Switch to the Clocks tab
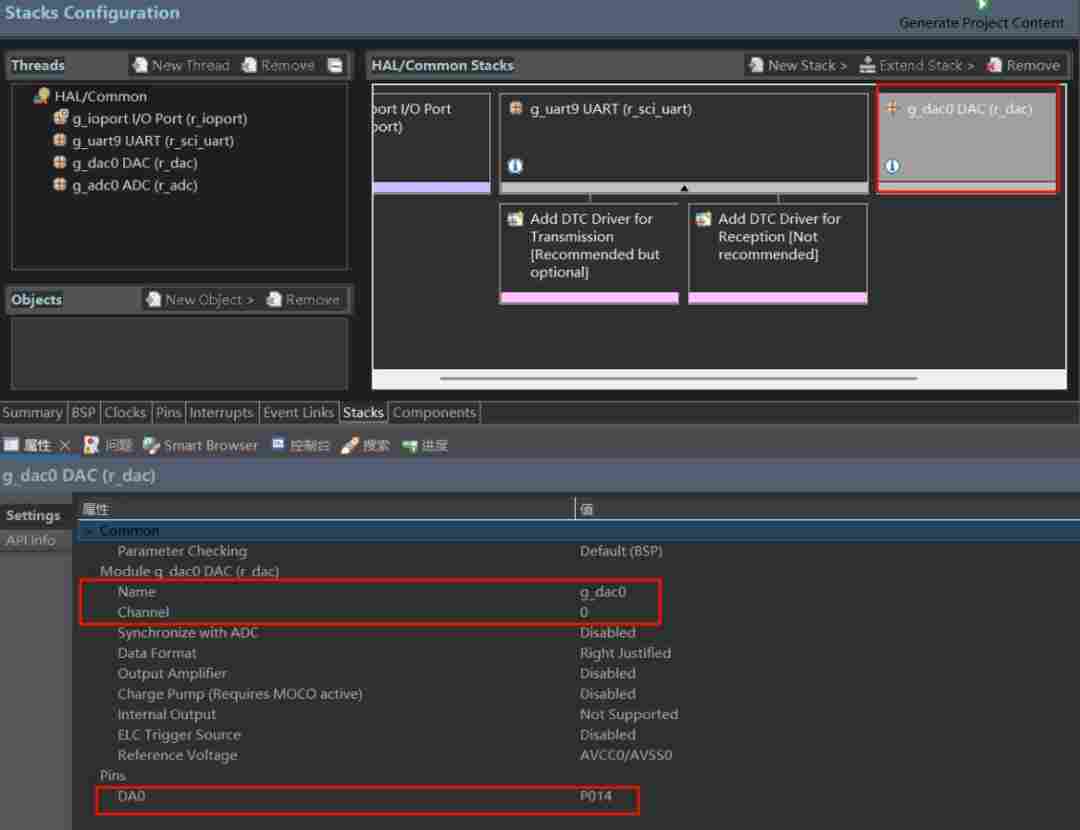1080x830 pixels. [x=125, y=412]
